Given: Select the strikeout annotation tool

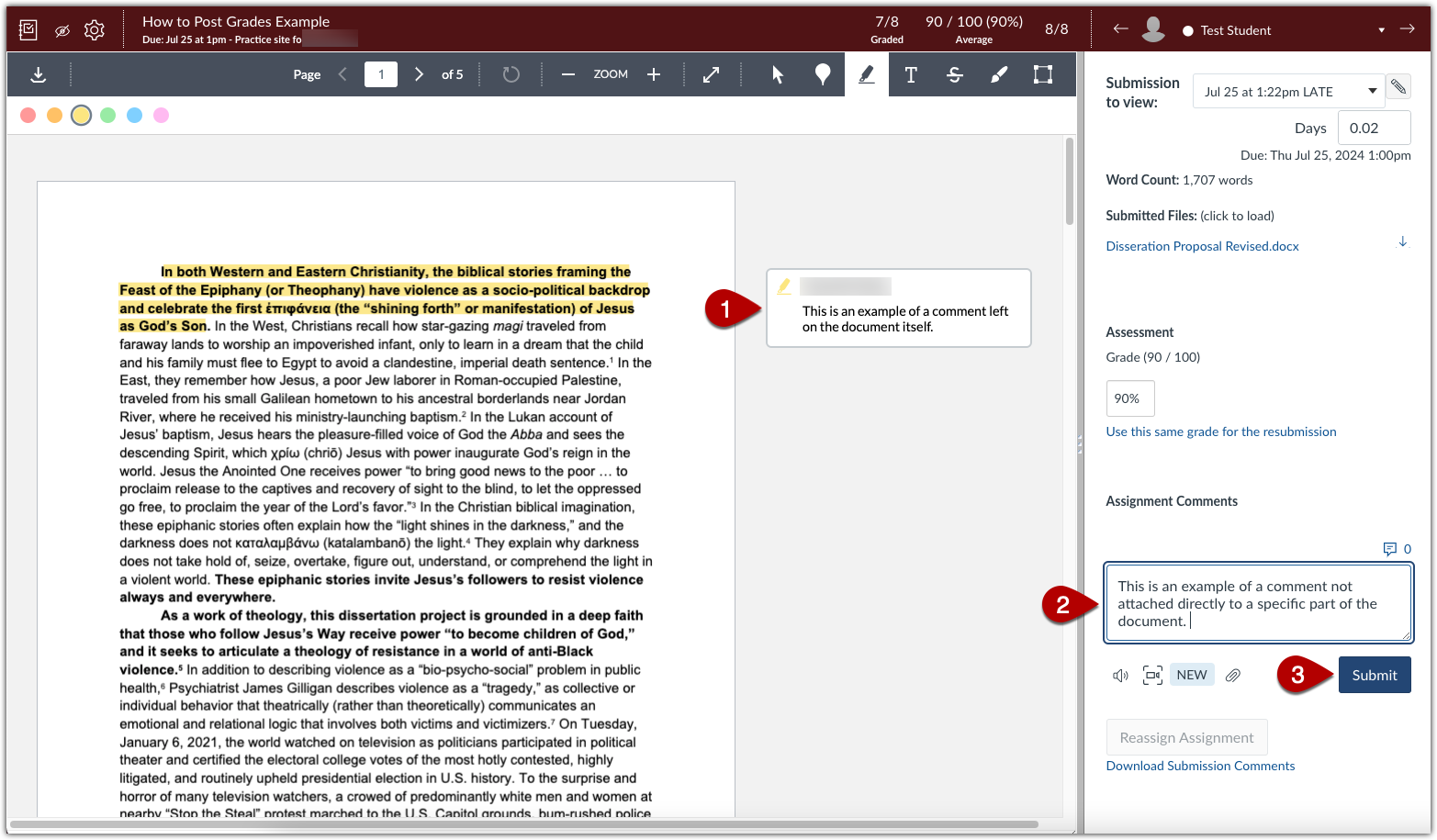Looking at the screenshot, I should [955, 75].
